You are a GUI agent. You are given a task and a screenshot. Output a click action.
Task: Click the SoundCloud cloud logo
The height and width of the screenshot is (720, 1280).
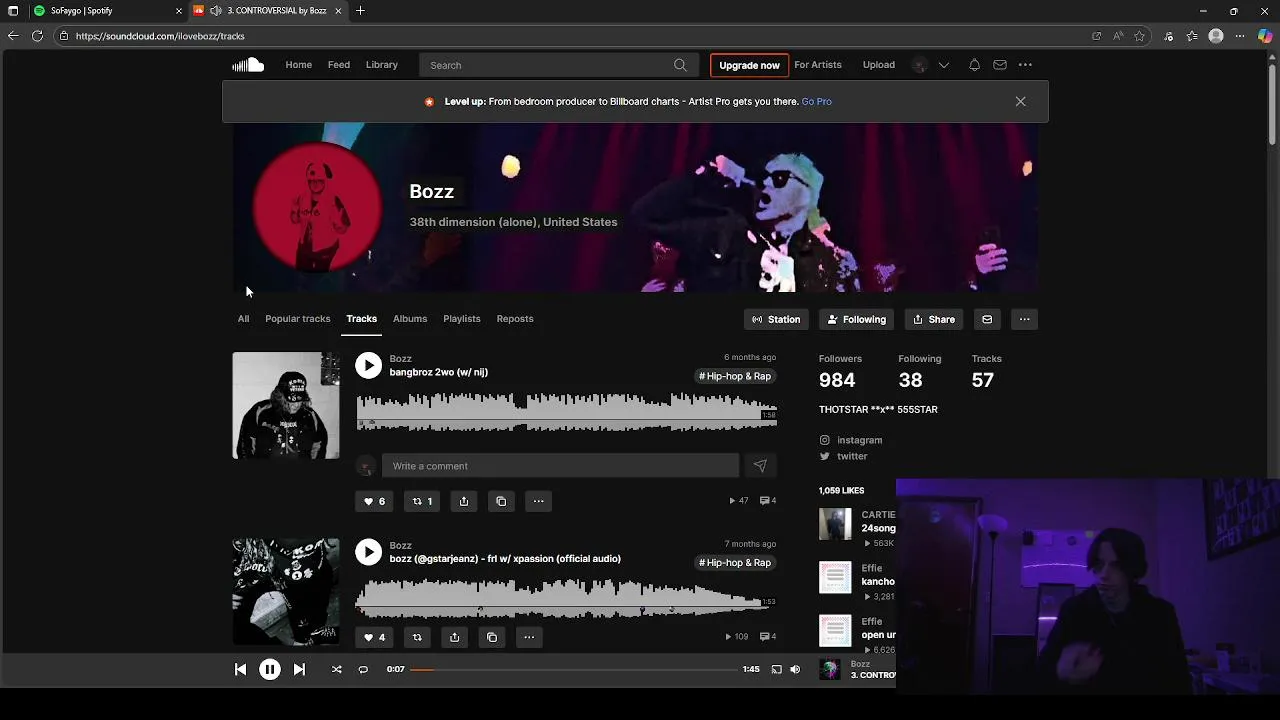coord(248,65)
